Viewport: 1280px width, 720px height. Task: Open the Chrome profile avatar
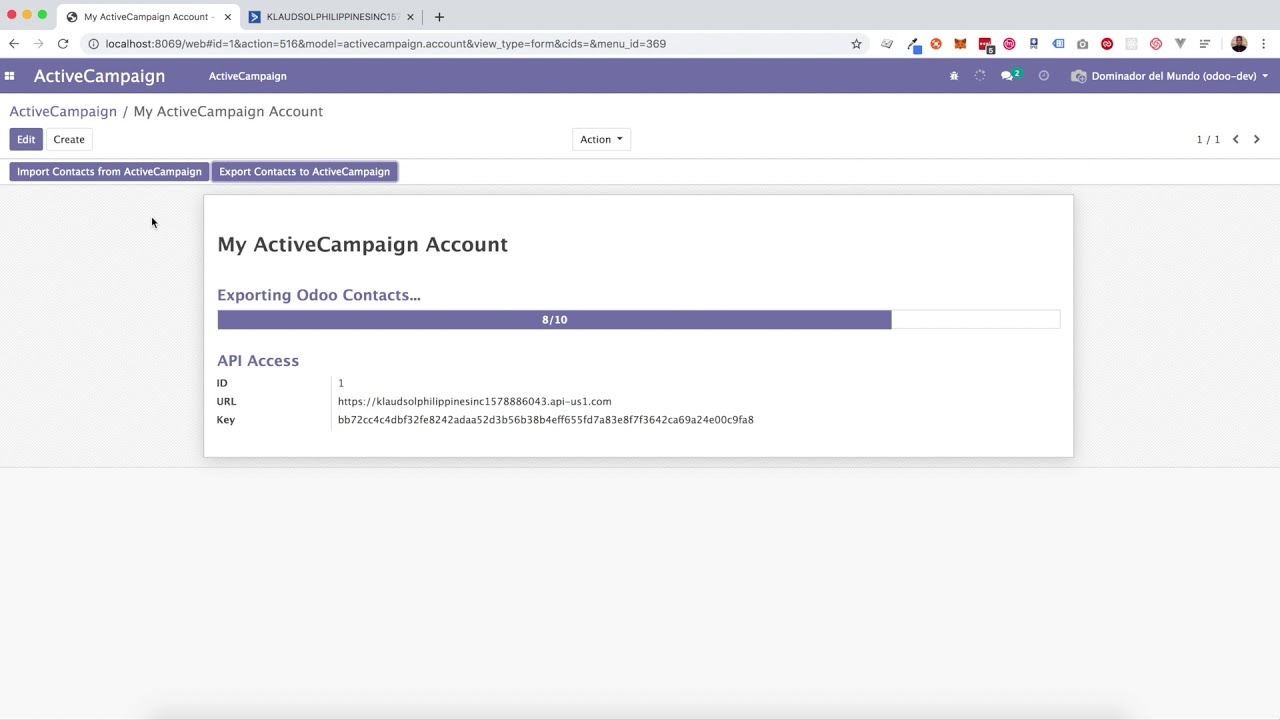click(1239, 44)
